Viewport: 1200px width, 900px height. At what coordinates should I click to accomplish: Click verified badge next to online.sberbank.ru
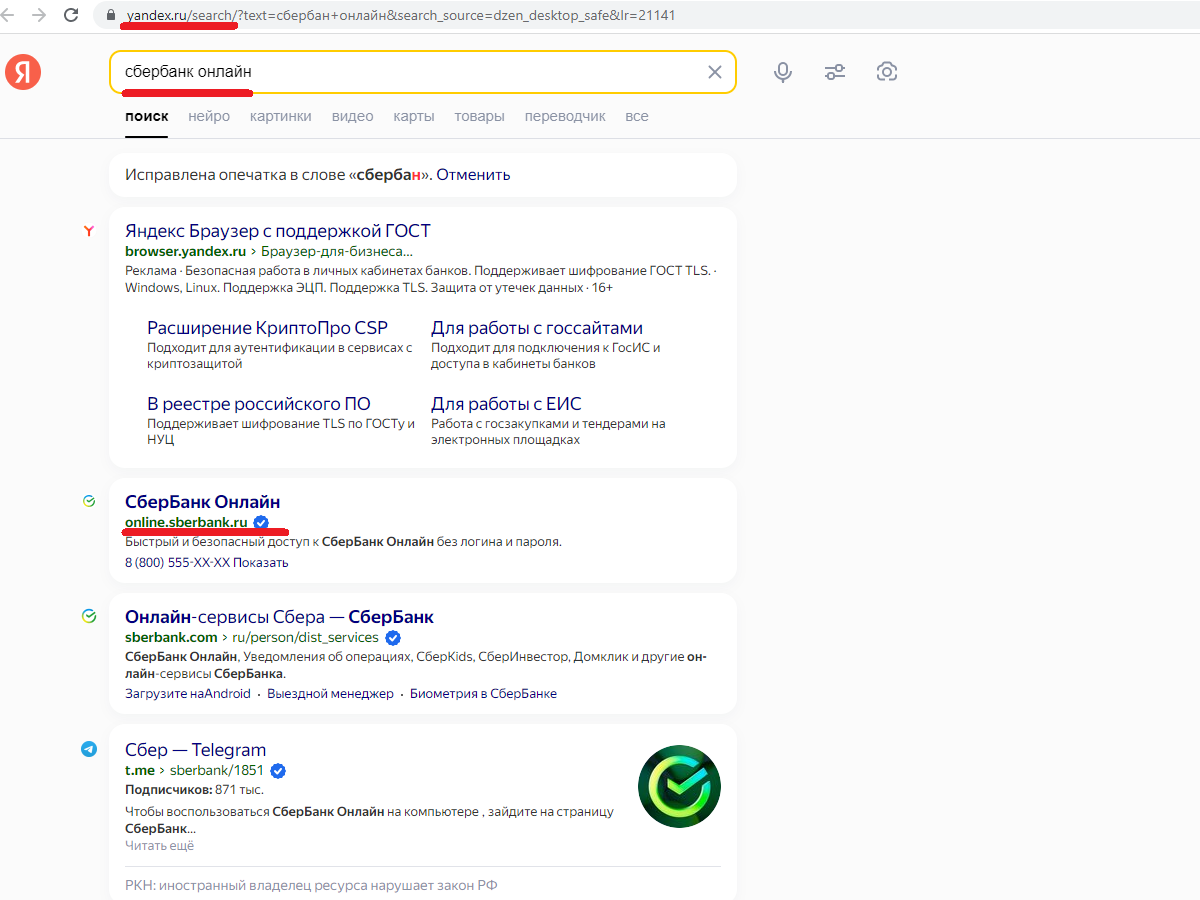coord(261,522)
